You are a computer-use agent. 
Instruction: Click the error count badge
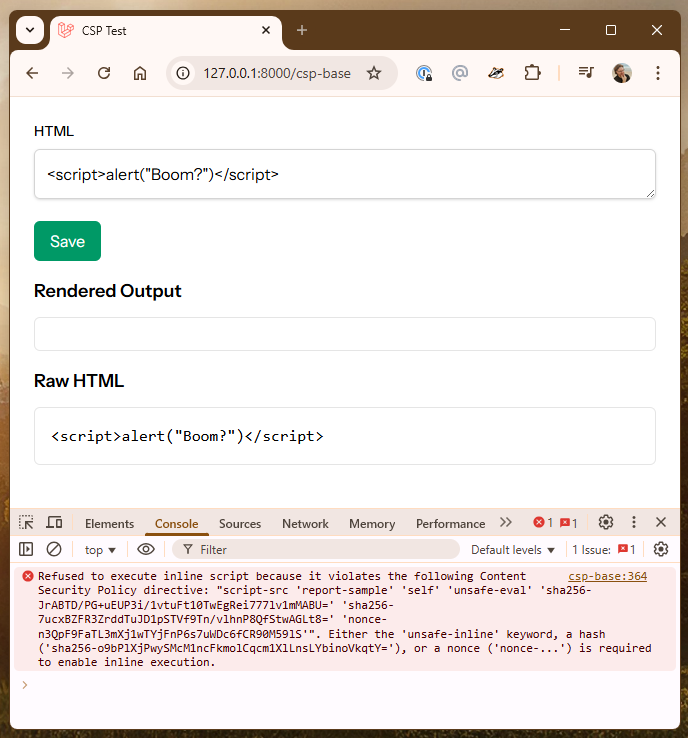pyautogui.click(x=543, y=522)
